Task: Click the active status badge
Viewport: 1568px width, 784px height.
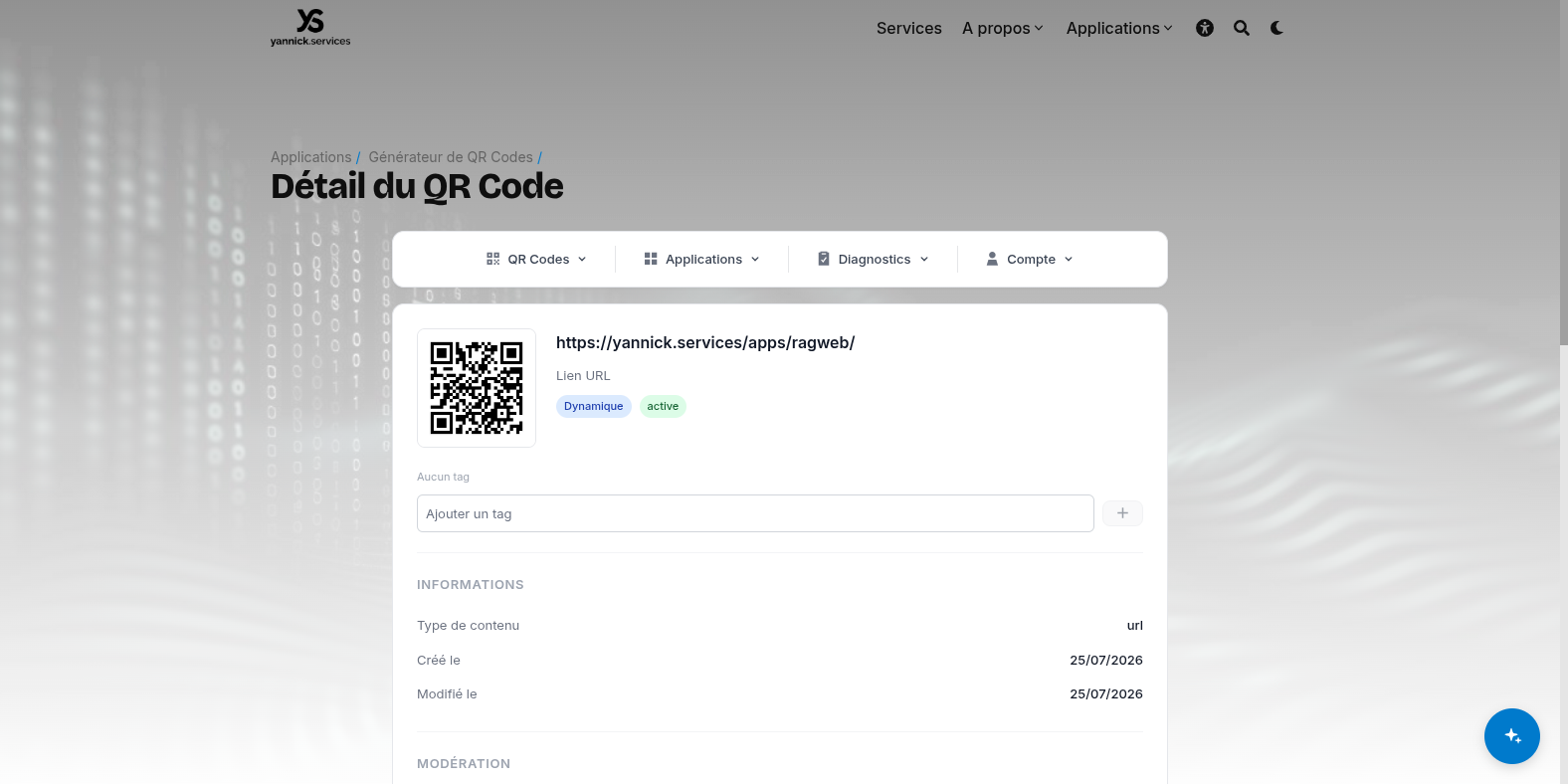Action: click(663, 406)
